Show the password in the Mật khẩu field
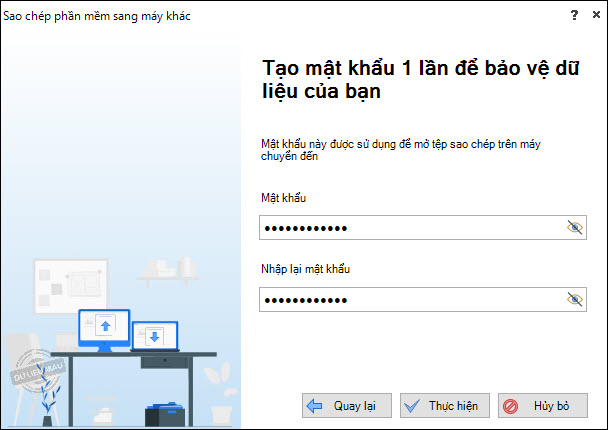 pos(574,228)
